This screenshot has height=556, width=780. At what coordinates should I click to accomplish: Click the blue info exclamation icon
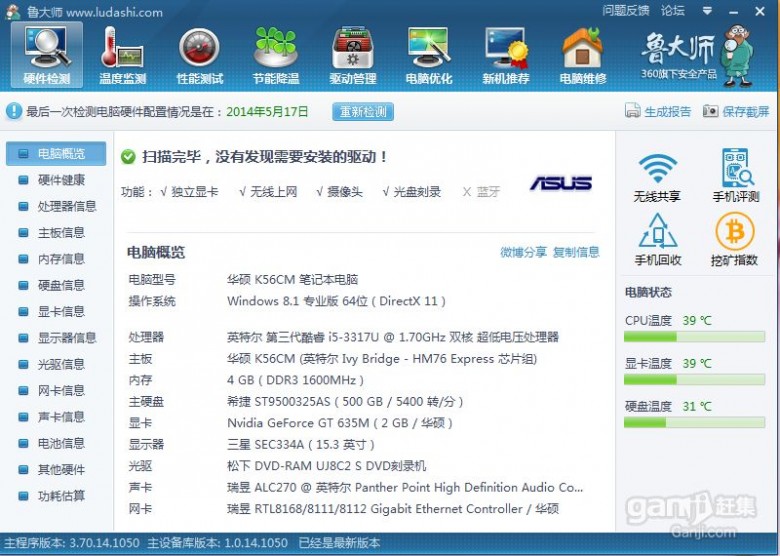click(x=13, y=111)
